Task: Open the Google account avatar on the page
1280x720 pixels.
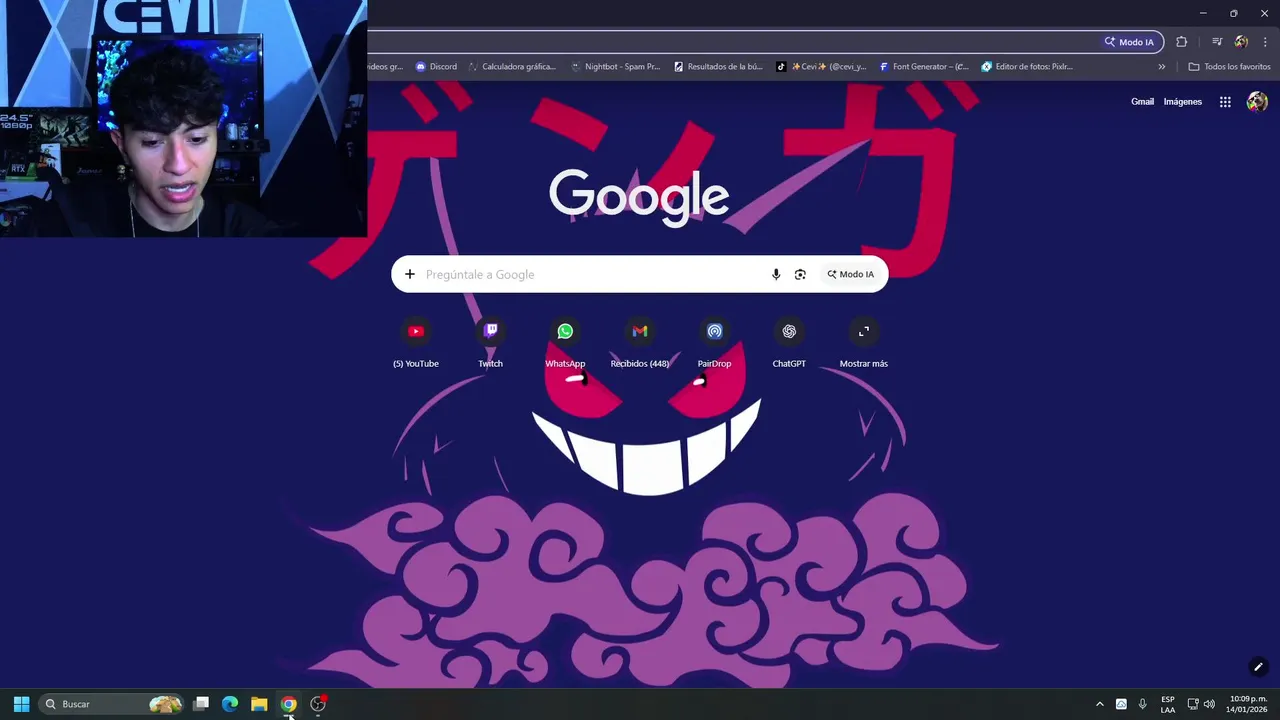Action: pos(1257,102)
